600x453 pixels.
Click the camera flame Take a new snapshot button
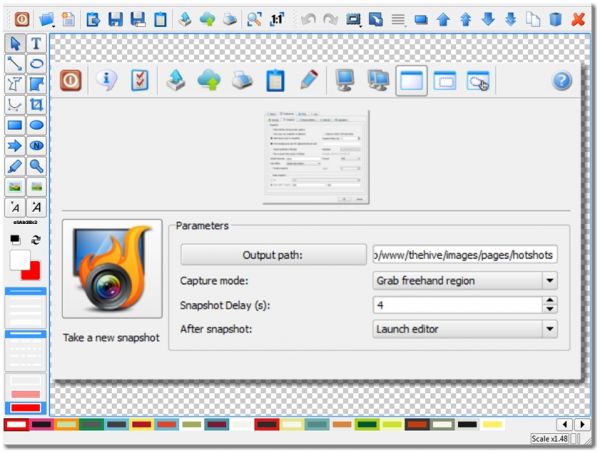coord(112,269)
